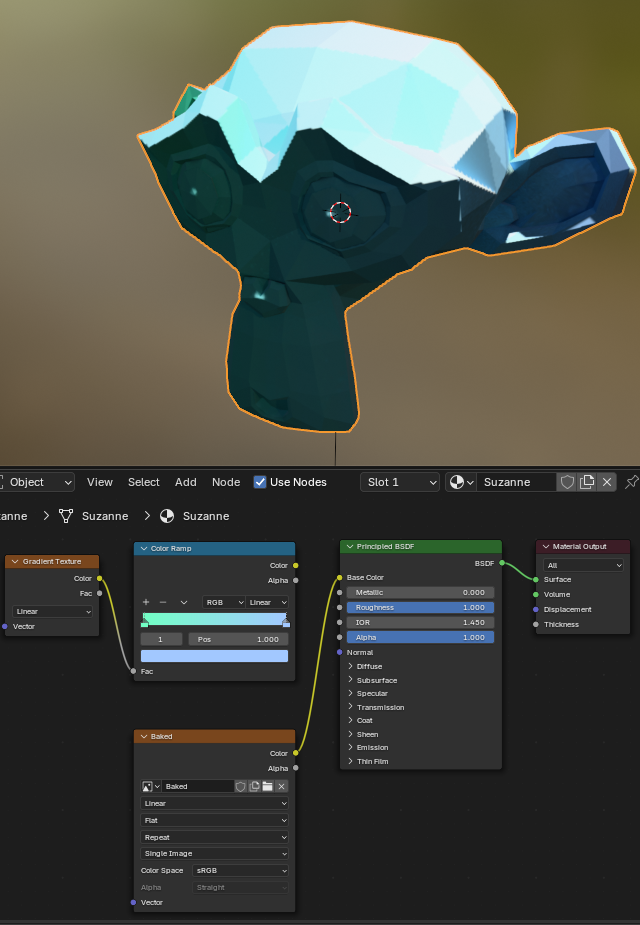This screenshot has height=925, width=640.
Task: Collapse the Material Output node
Action: (546, 546)
